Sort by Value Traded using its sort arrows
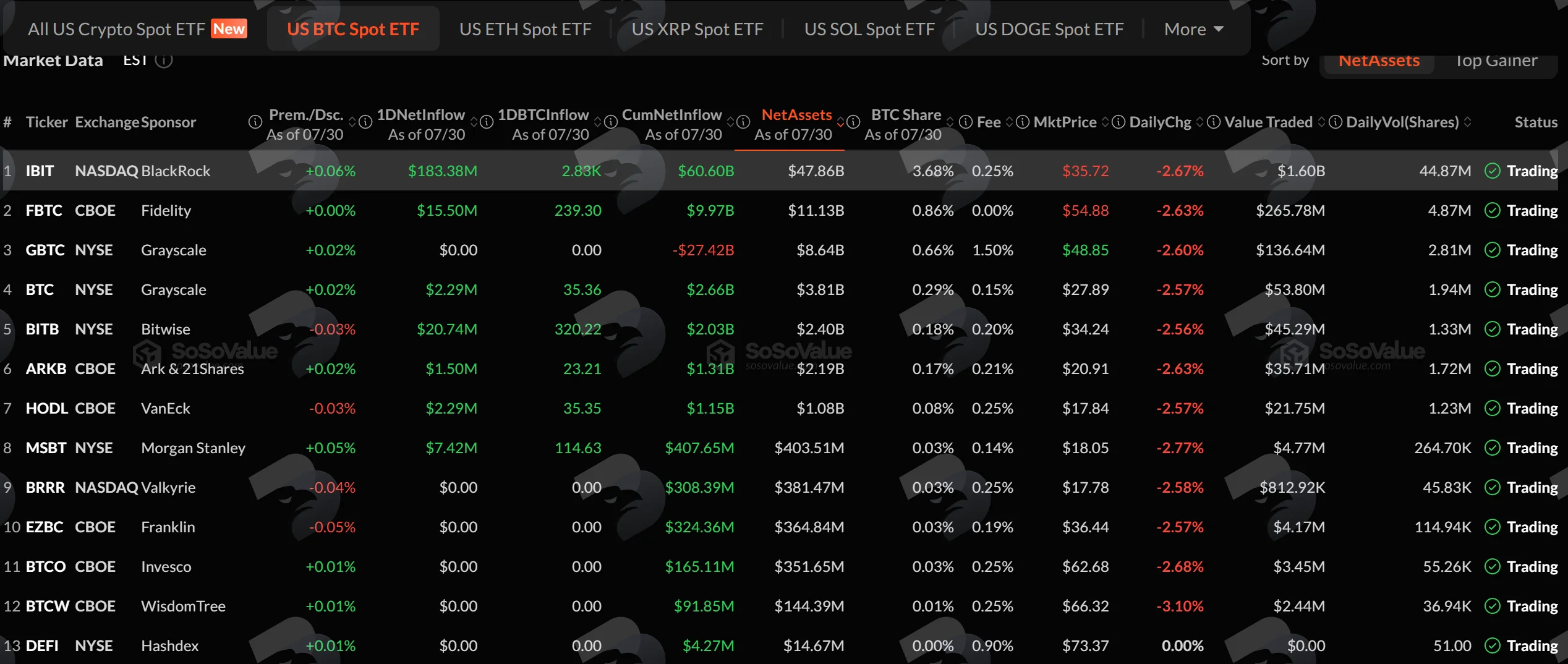The height and width of the screenshot is (664, 1568). click(x=1322, y=122)
